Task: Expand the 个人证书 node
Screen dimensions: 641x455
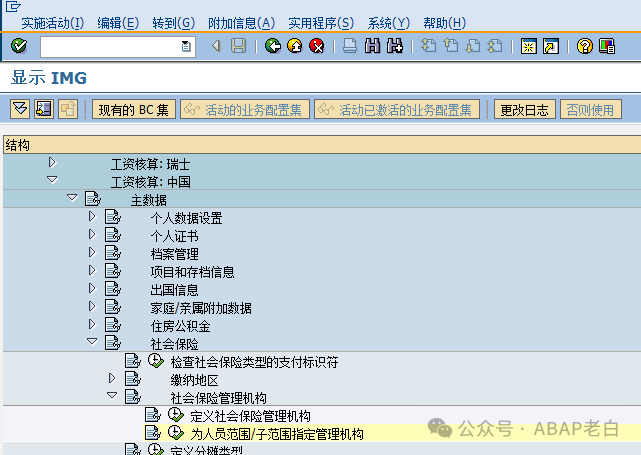Action: point(92,234)
